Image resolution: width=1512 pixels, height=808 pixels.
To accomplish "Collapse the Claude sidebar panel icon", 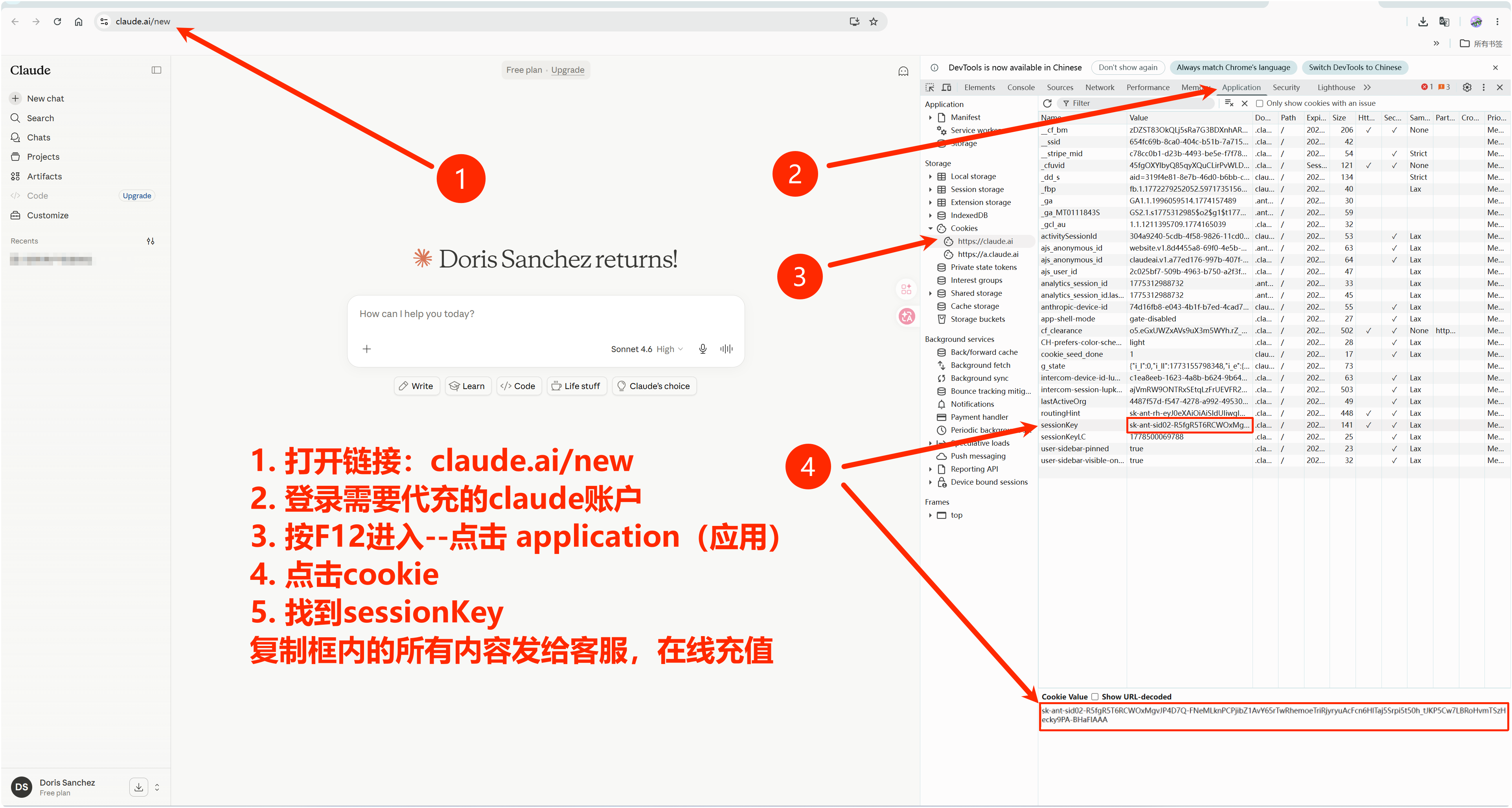I will tap(156, 70).
